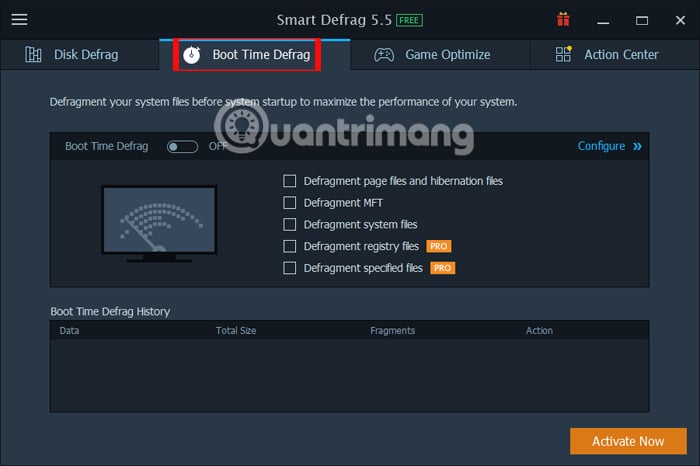Click the Action Center grid icon
The image size is (700, 466).
(x=563, y=54)
